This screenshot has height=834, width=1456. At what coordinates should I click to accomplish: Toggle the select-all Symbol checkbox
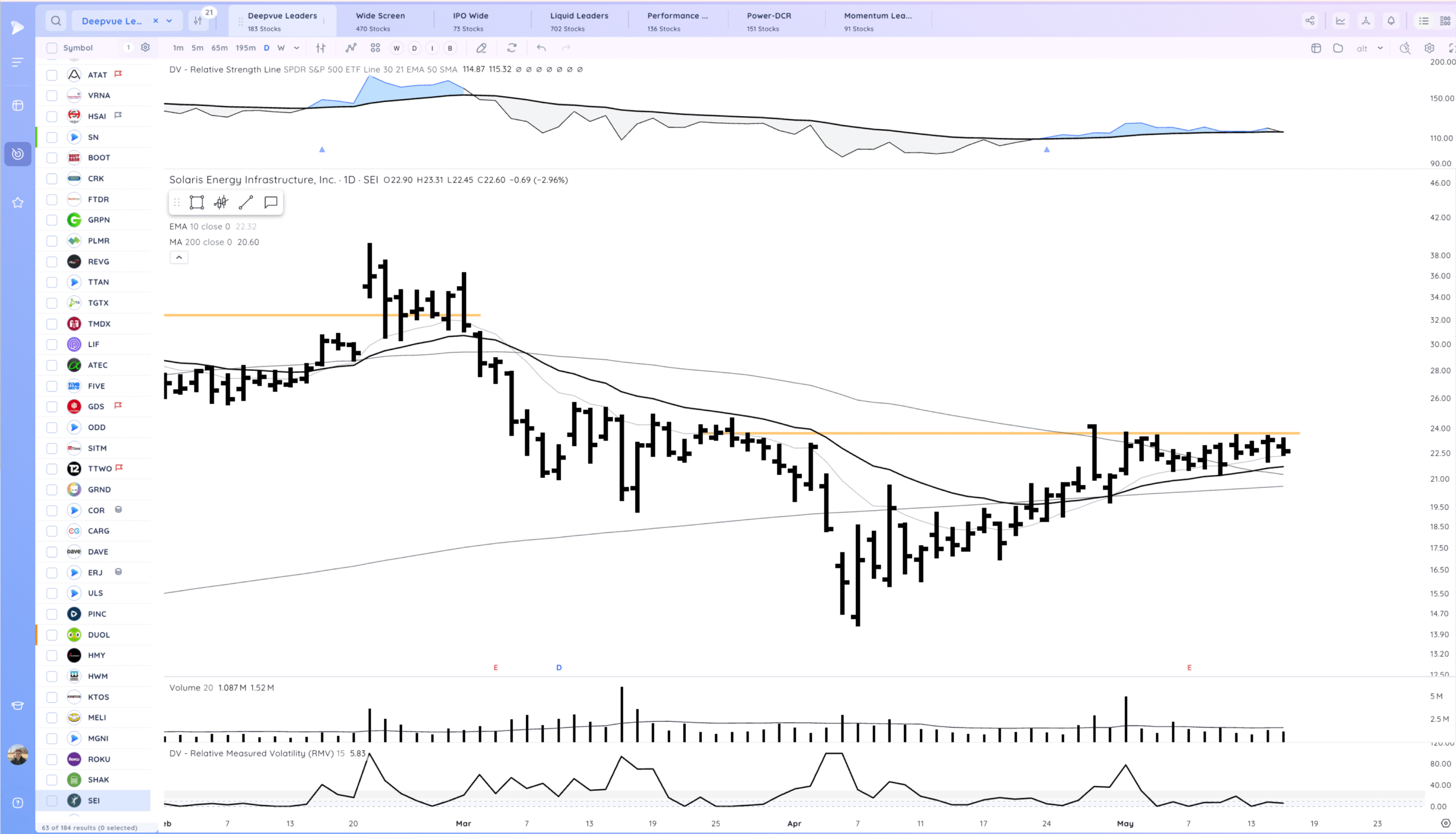(52, 48)
